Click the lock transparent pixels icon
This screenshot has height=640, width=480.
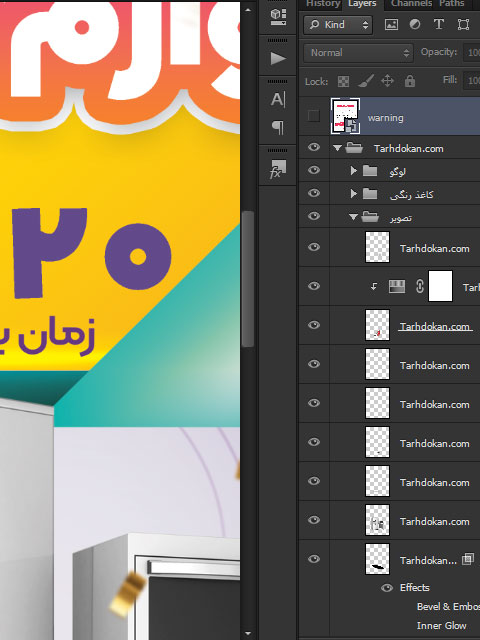(x=343, y=81)
